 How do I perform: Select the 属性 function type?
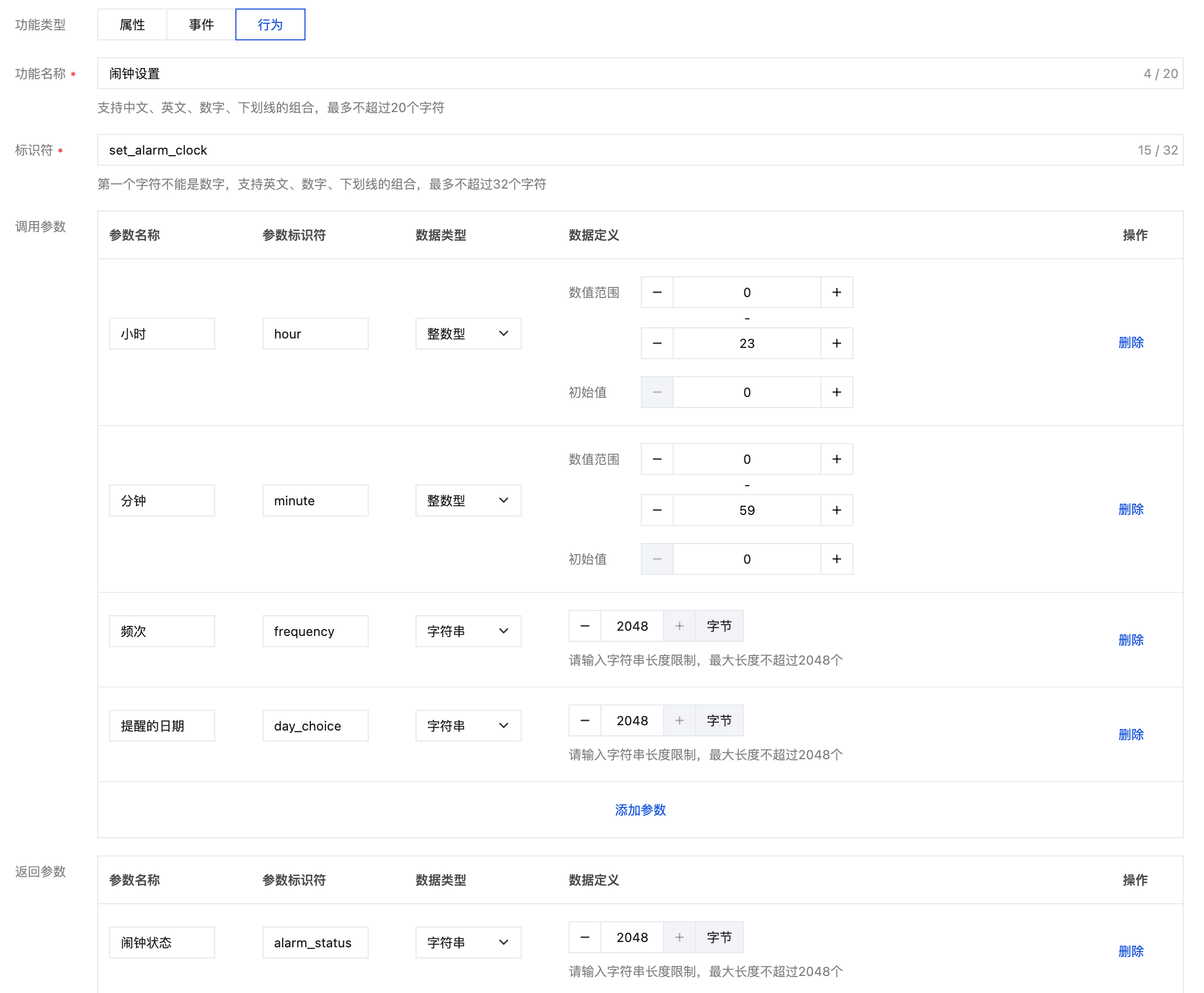pyautogui.click(x=132, y=24)
